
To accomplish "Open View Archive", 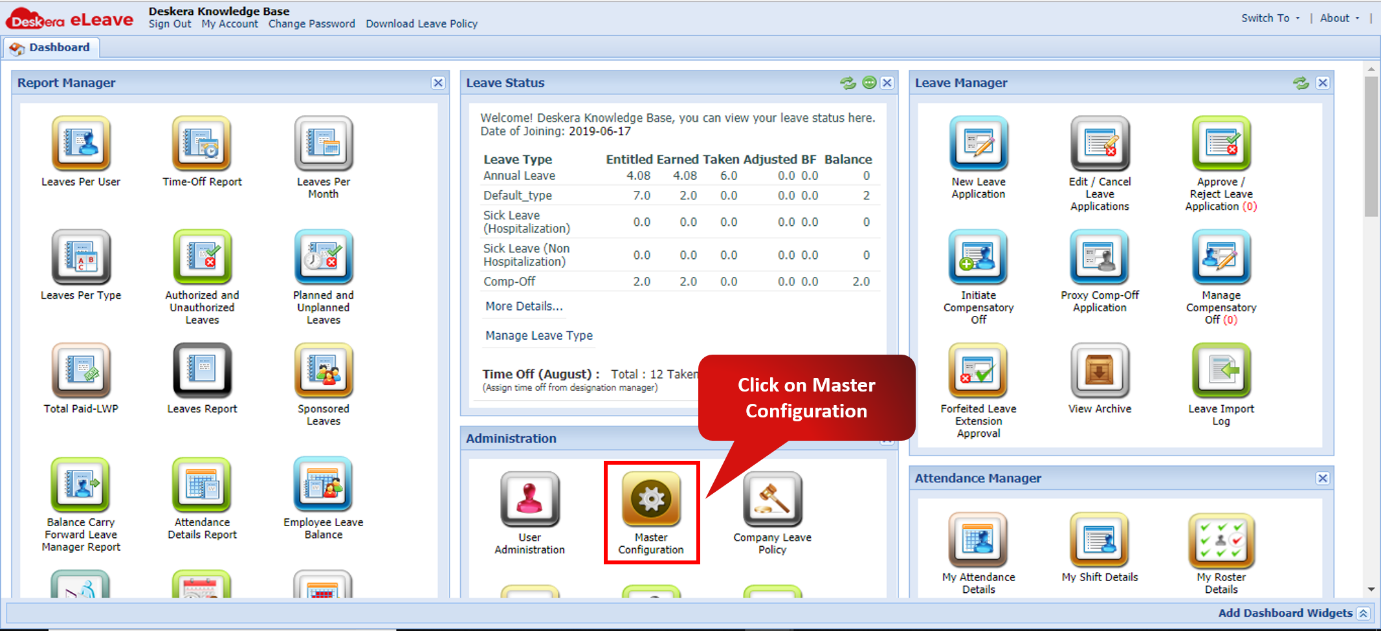I will pos(1100,371).
